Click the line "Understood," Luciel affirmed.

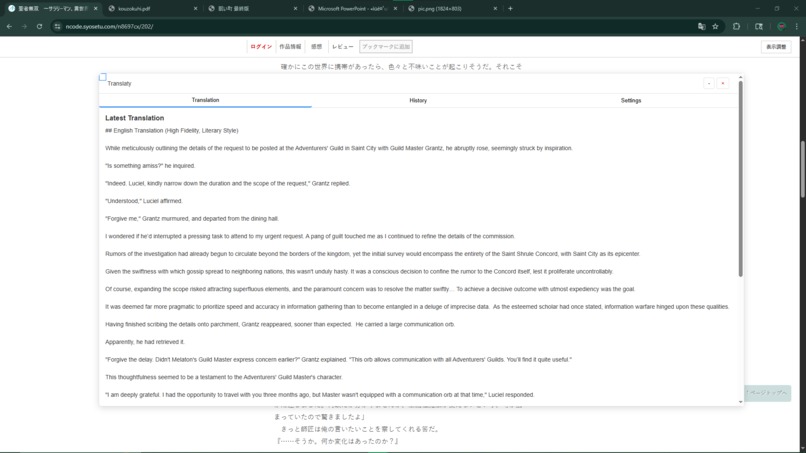[x=144, y=201]
